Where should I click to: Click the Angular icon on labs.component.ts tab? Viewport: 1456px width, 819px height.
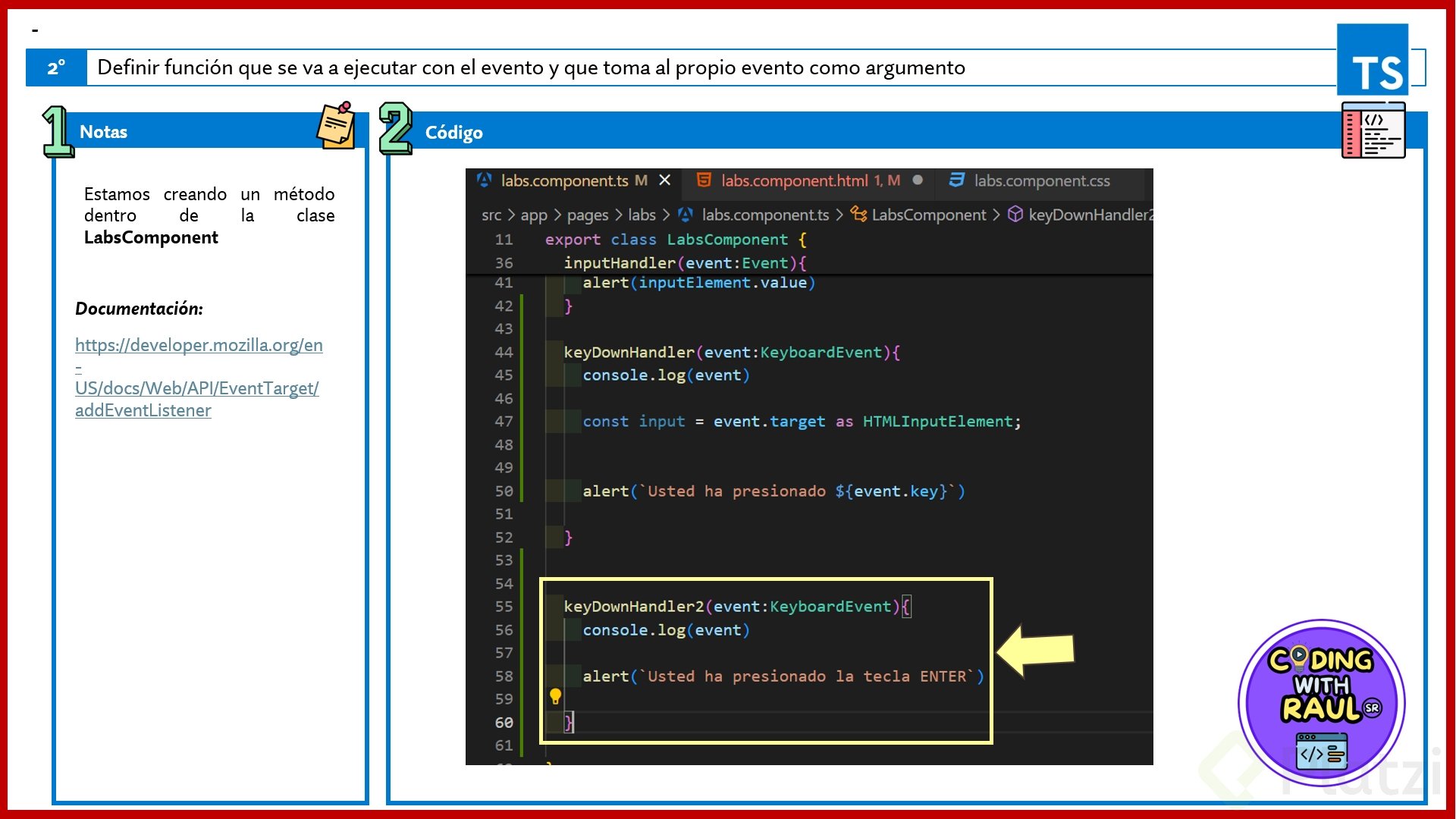click(484, 180)
